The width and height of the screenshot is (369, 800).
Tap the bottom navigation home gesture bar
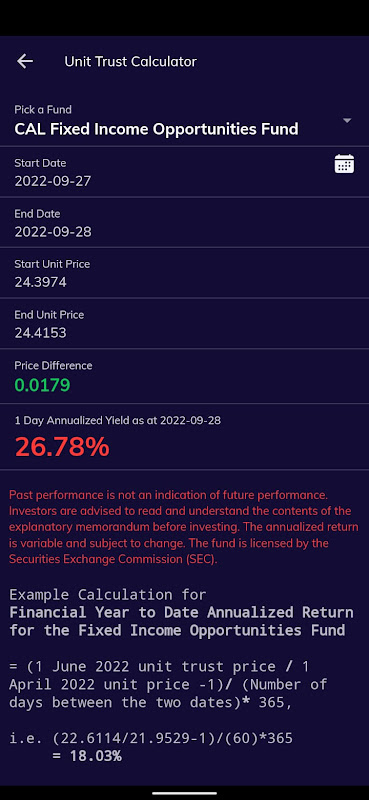[184, 793]
